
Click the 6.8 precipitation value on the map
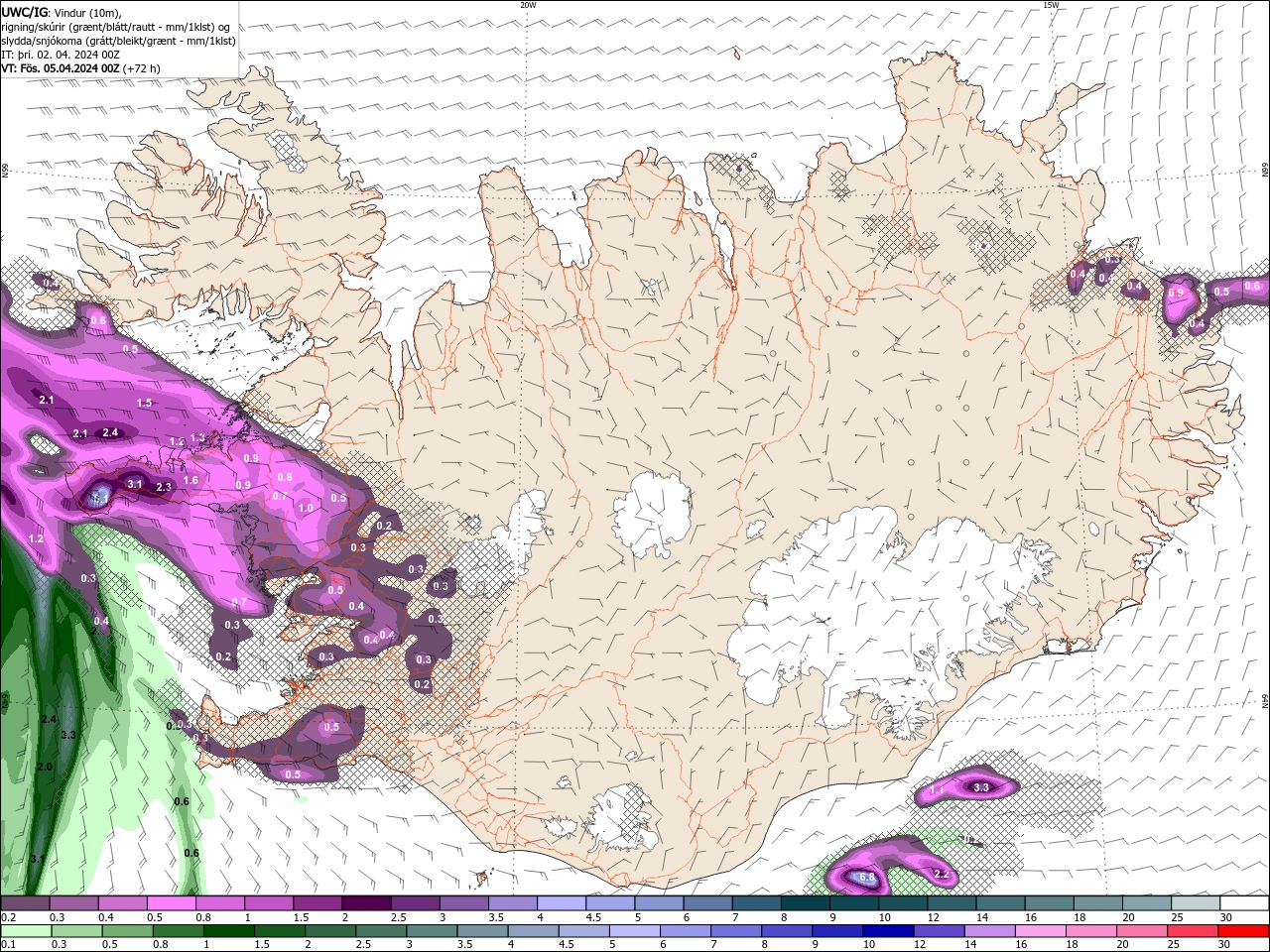click(x=866, y=878)
